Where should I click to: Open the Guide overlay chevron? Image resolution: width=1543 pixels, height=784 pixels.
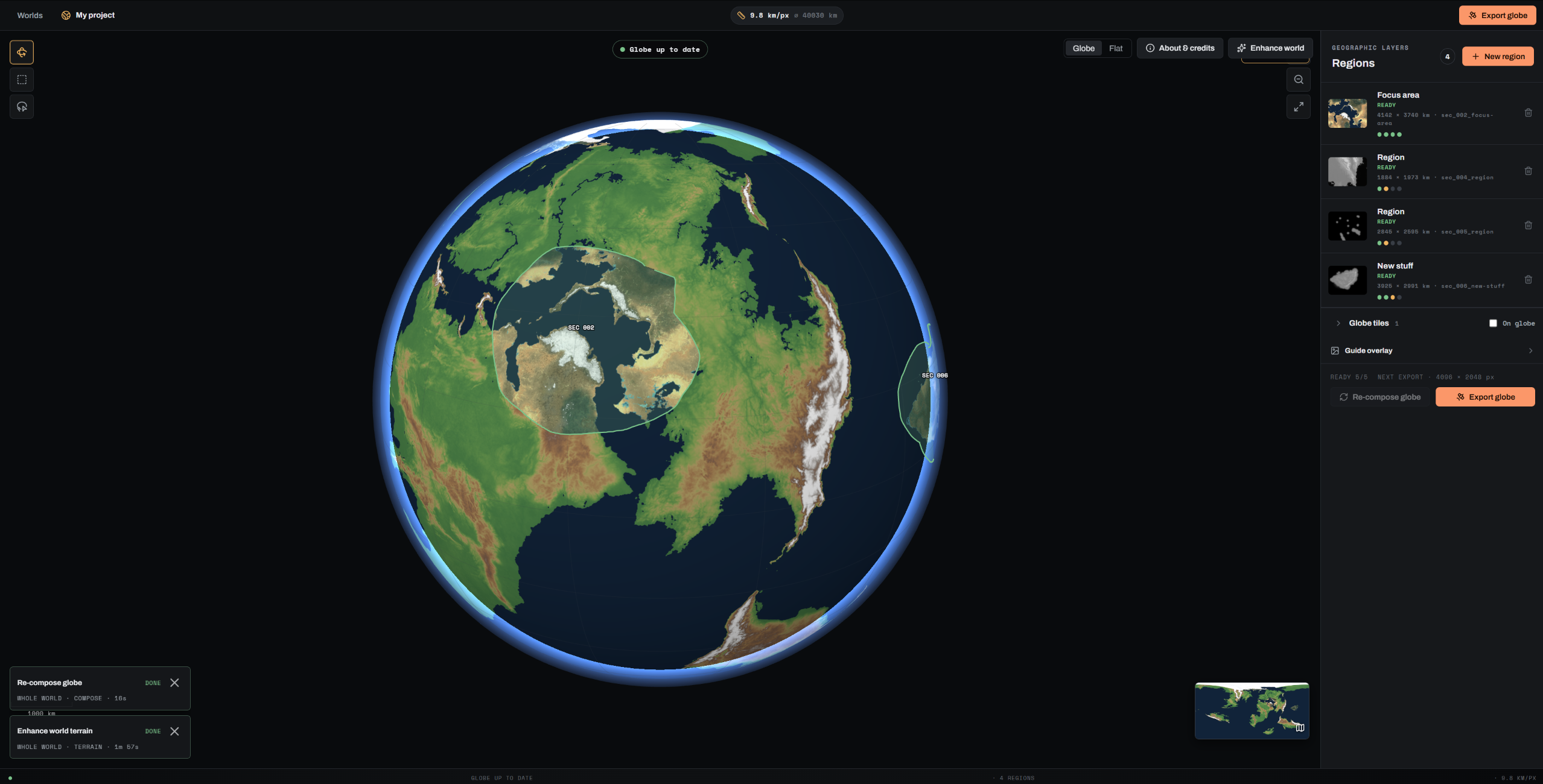(x=1530, y=350)
